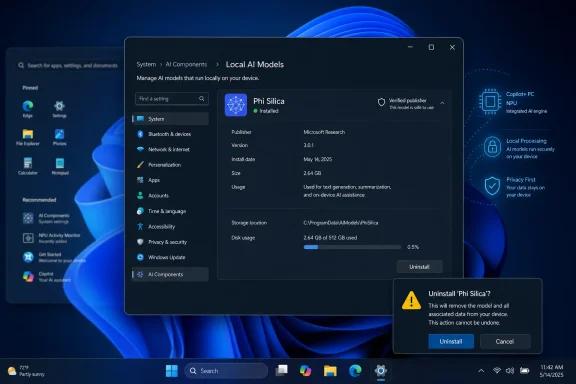This screenshot has width=576, height=384.
Task: Open clock and date in taskbar
Action: (x=551, y=371)
